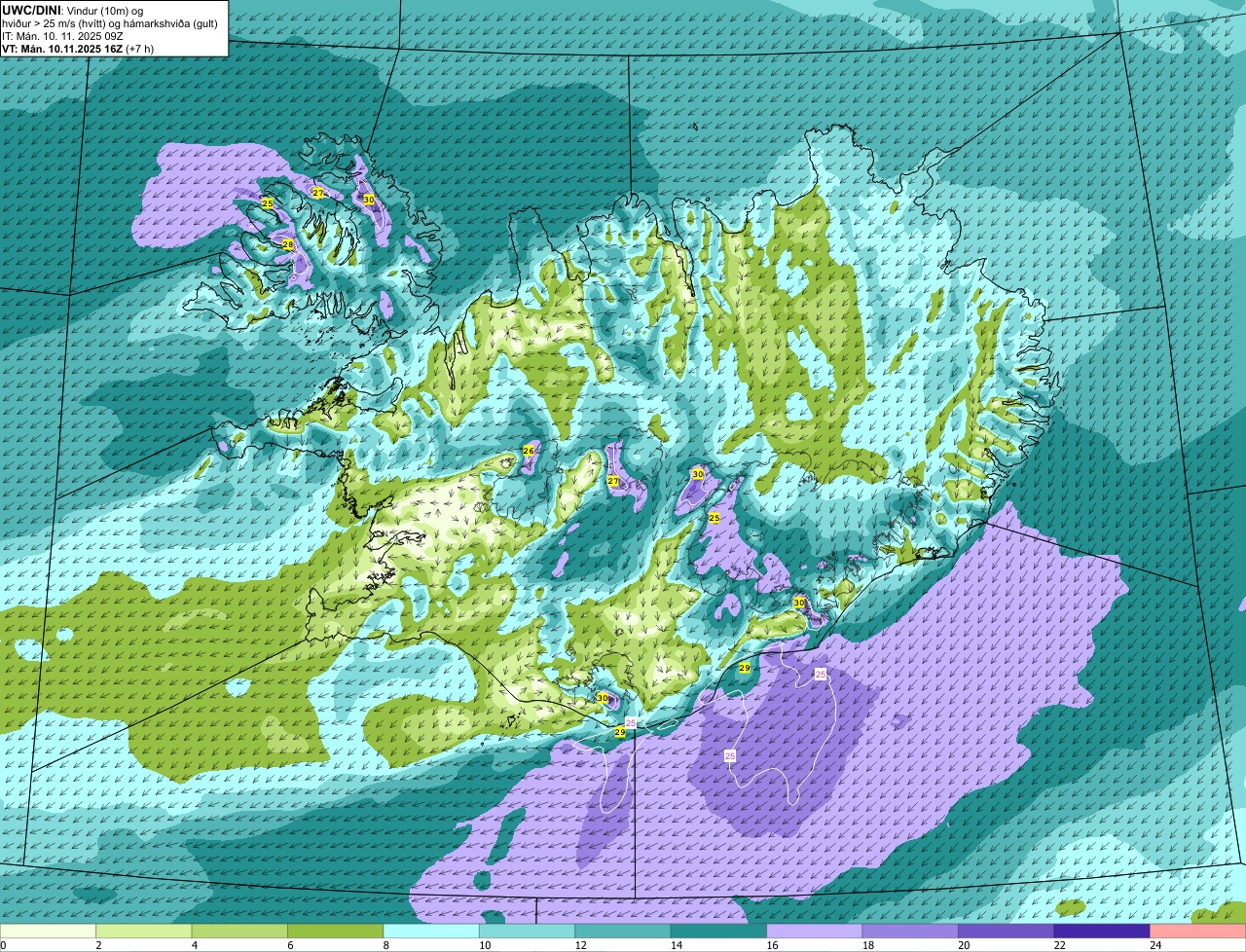Viewport: 1246px width, 952px height.
Task: Click the legend tick label '14'
Action: (677, 945)
